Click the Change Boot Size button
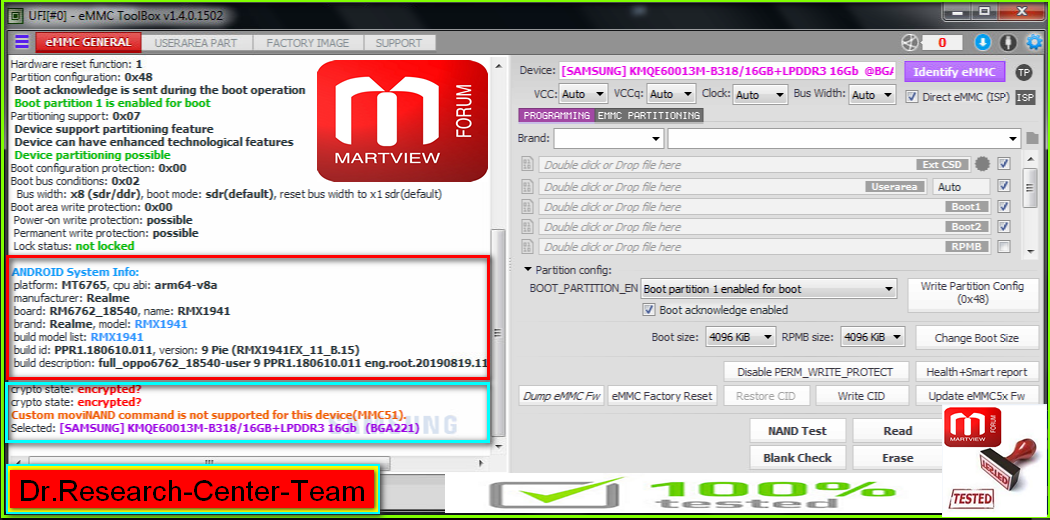Image resolution: width=1050 pixels, height=520 pixels. 976,338
